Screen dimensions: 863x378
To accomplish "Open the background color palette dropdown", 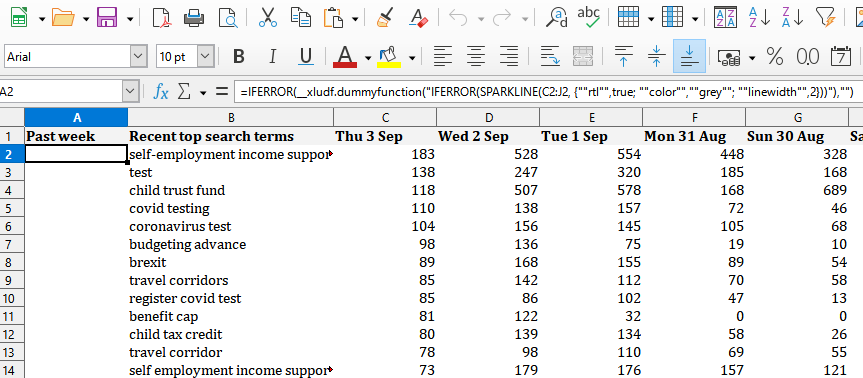I will 412,57.
